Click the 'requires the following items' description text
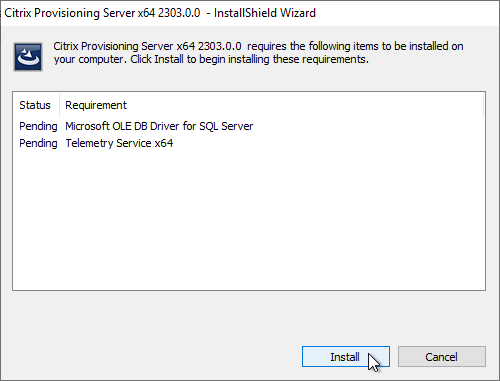This screenshot has height=381, width=500. point(355,46)
